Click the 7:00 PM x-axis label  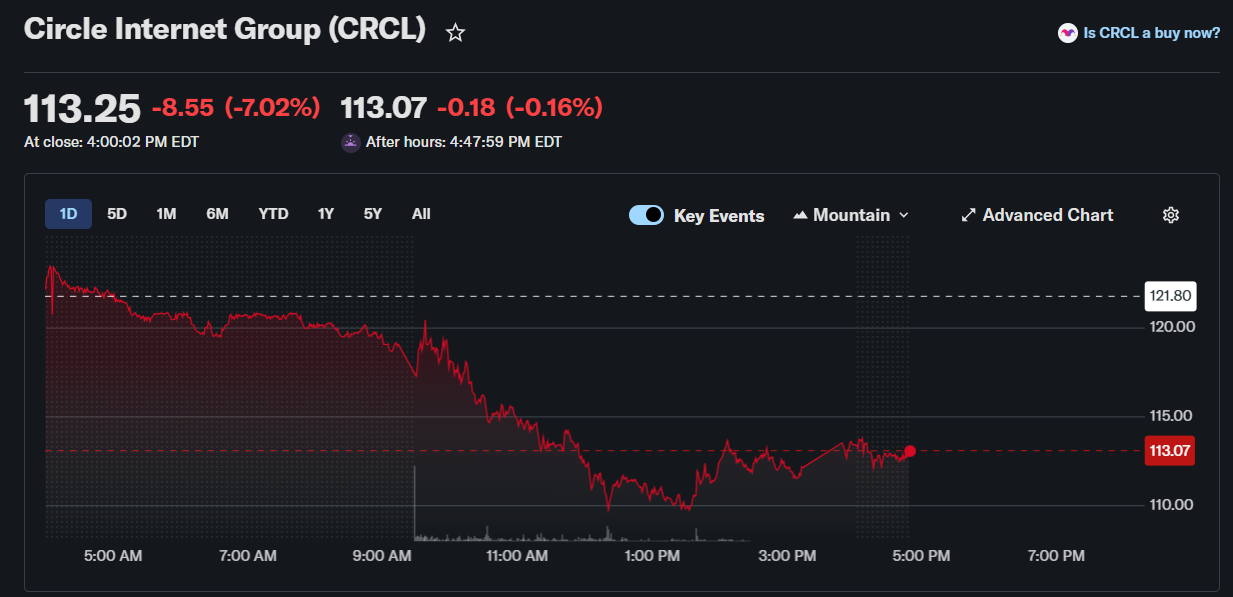click(1057, 556)
